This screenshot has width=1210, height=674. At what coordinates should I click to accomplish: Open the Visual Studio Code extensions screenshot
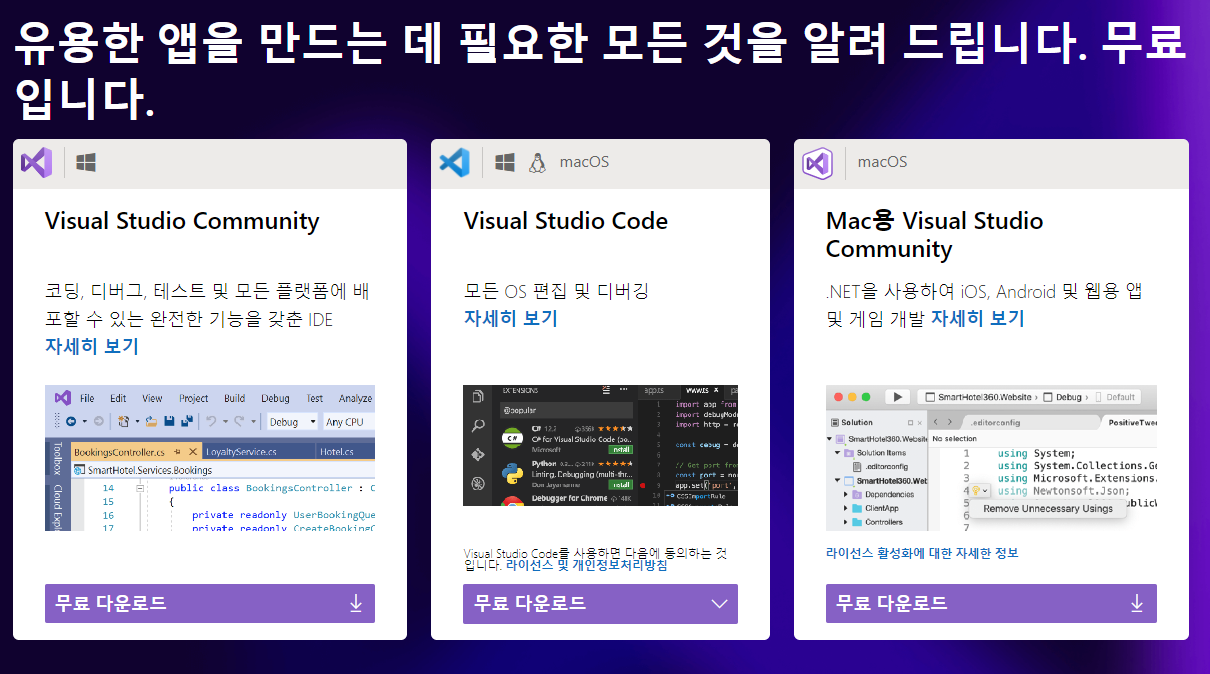[x=600, y=445]
